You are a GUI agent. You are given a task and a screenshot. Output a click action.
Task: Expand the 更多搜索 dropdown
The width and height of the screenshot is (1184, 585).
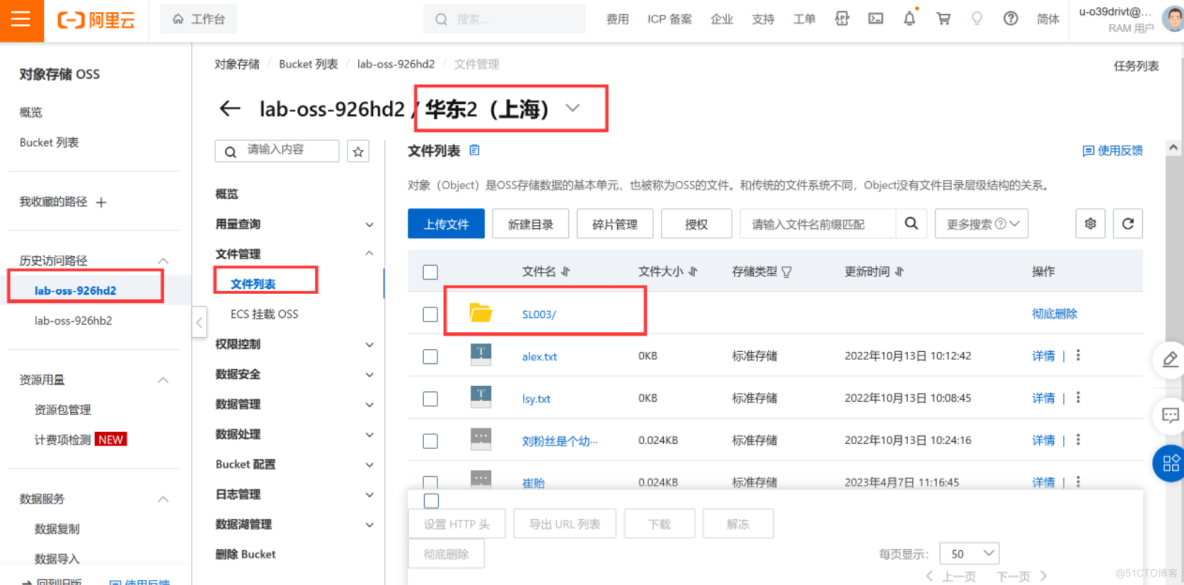981,224
